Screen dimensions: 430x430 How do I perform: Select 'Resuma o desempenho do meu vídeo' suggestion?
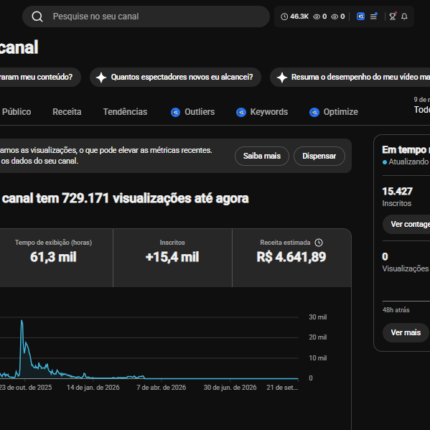point(350,77)
